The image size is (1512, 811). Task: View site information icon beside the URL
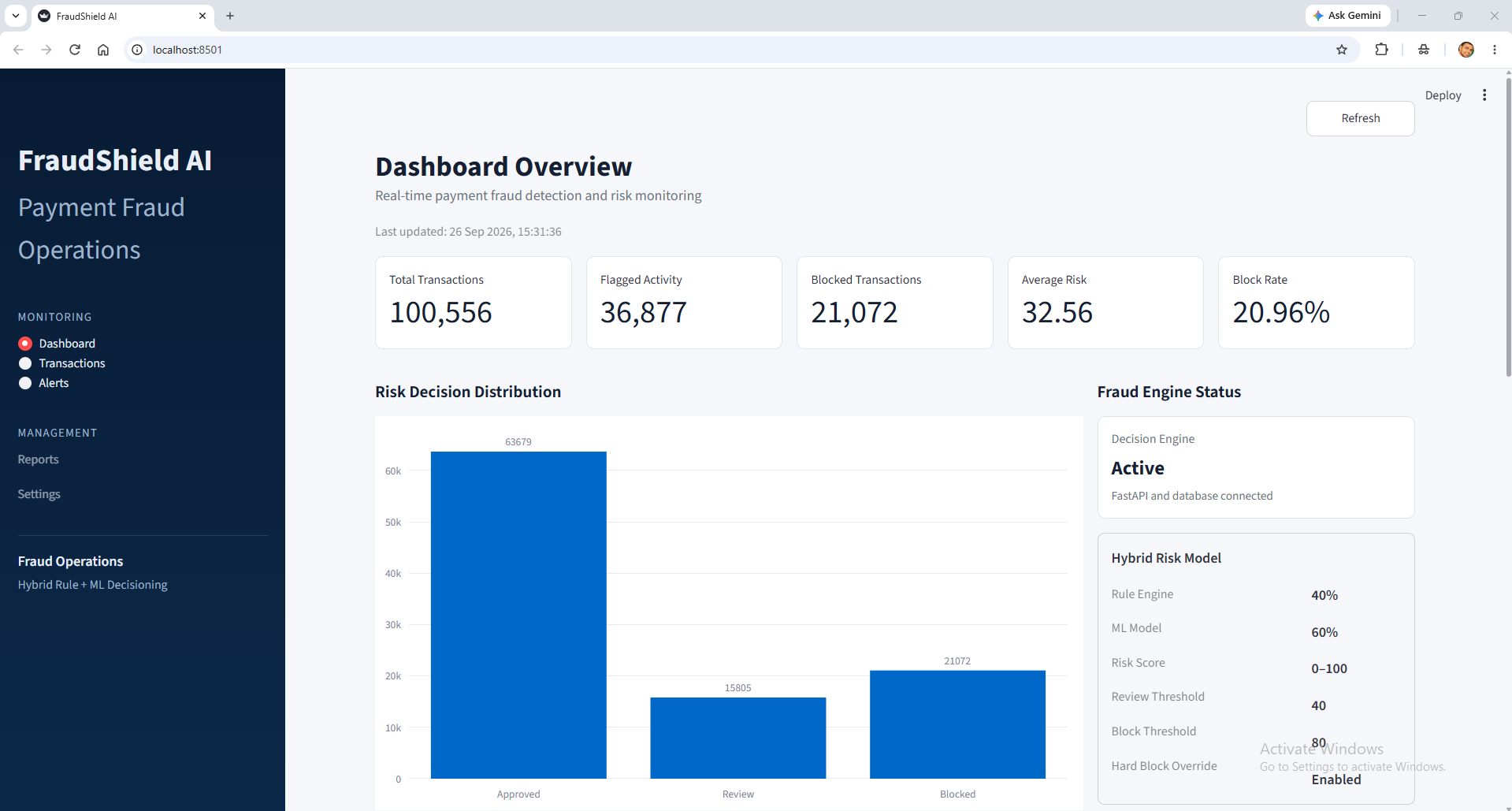(x=137, y=50)
